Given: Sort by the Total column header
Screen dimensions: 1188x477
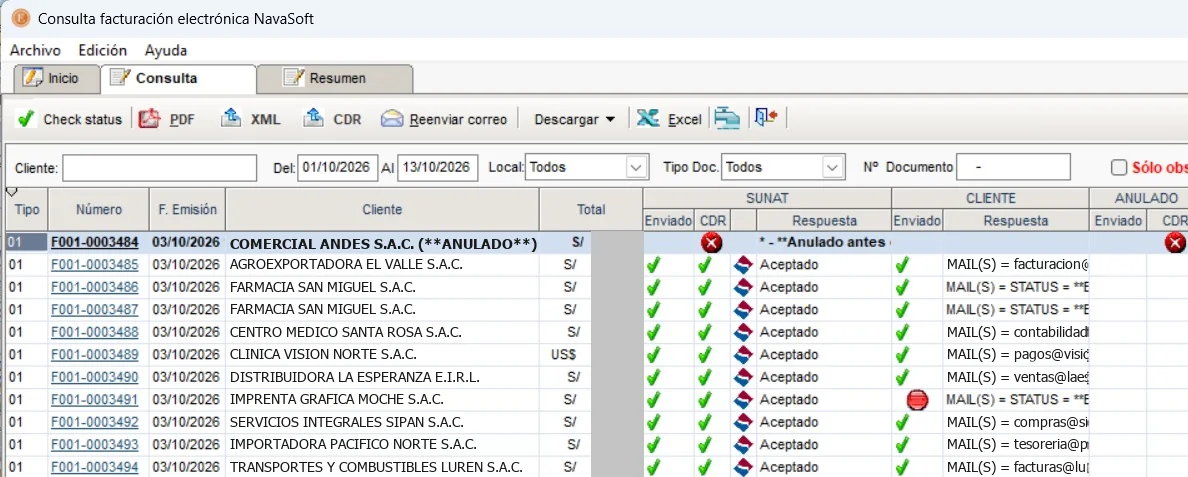Looking at the screenshot, I should [591, 210].
